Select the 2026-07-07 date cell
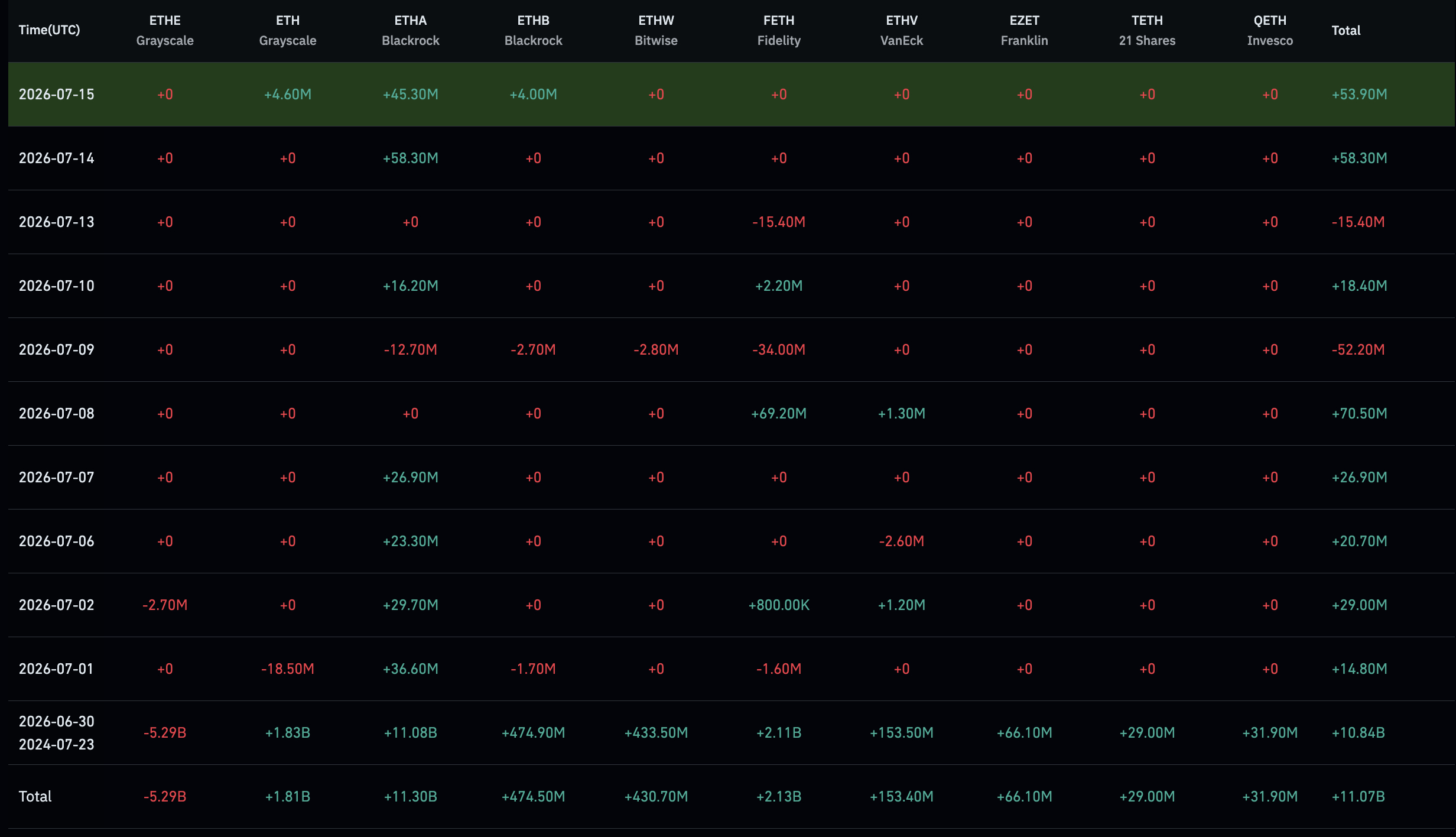Image resolution: width=1456 pixels, height=837 pixels. [x=57, y=478]
